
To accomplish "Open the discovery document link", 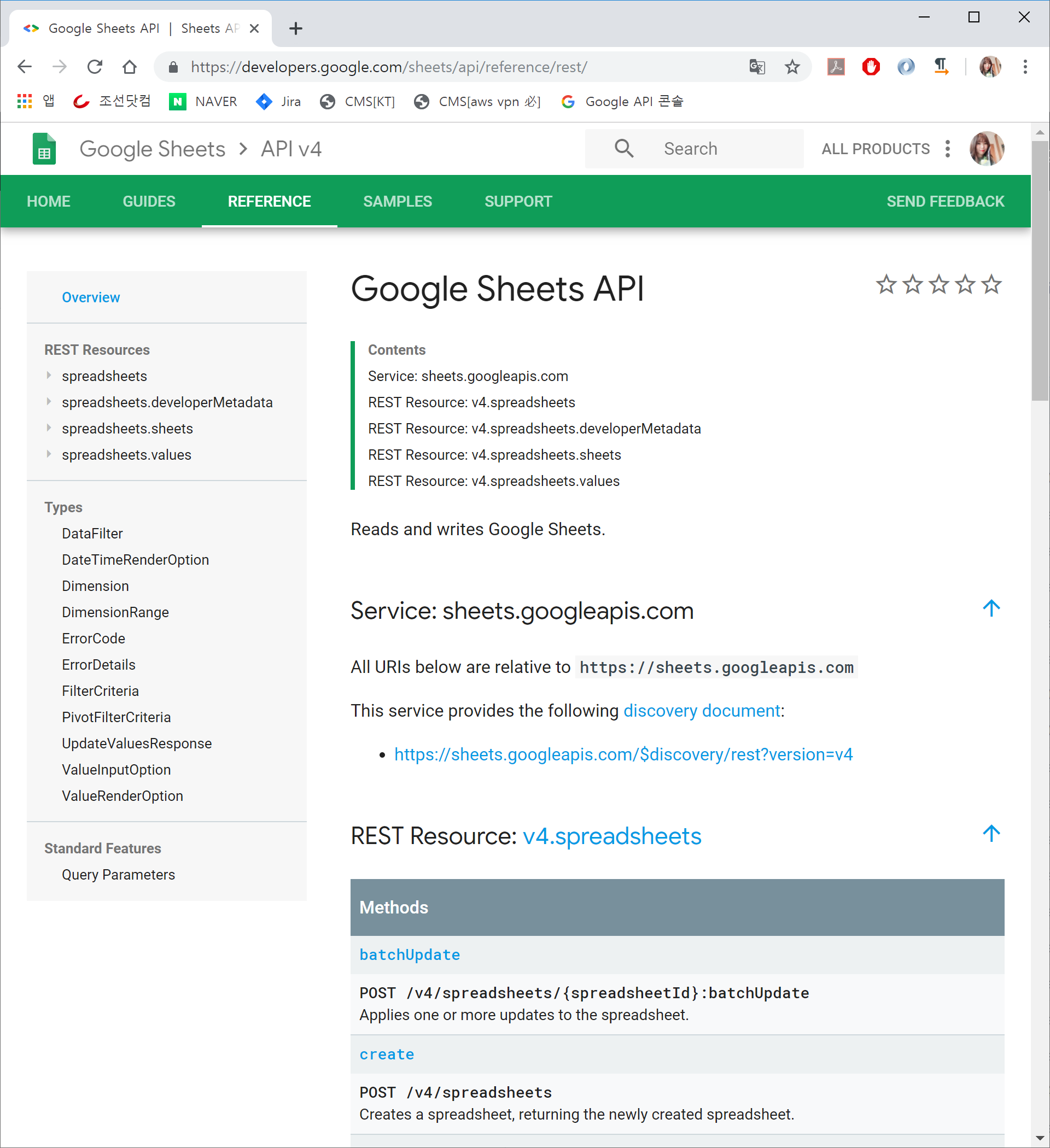I will point(701,711).
